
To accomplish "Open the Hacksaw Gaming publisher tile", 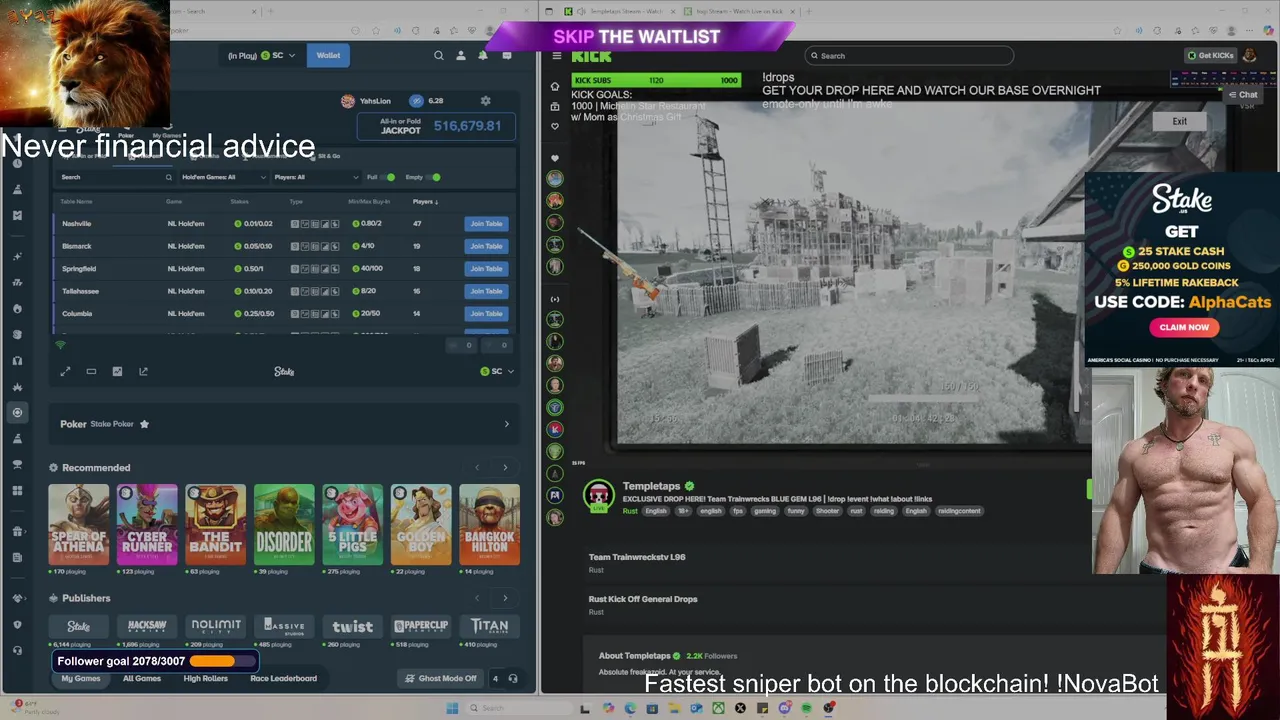I will click(147, 626).
